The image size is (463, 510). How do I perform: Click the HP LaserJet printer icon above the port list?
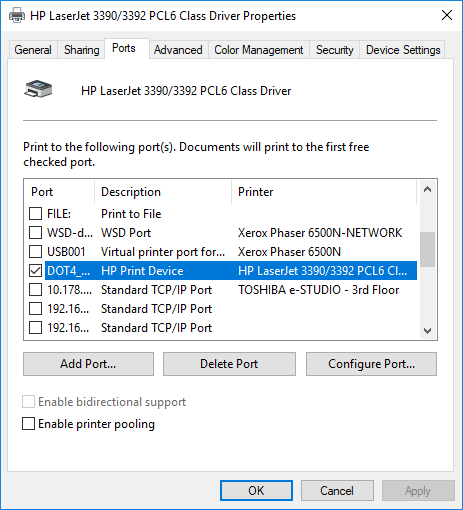38,89
